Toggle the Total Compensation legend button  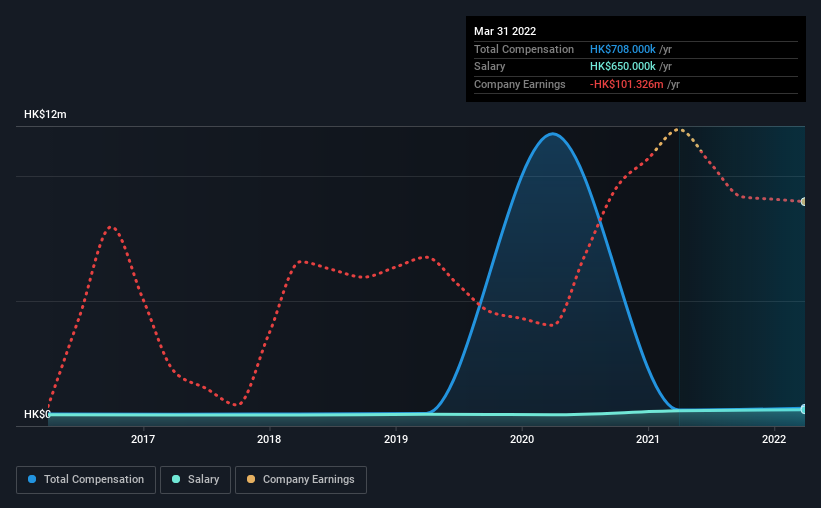point(86,480)
